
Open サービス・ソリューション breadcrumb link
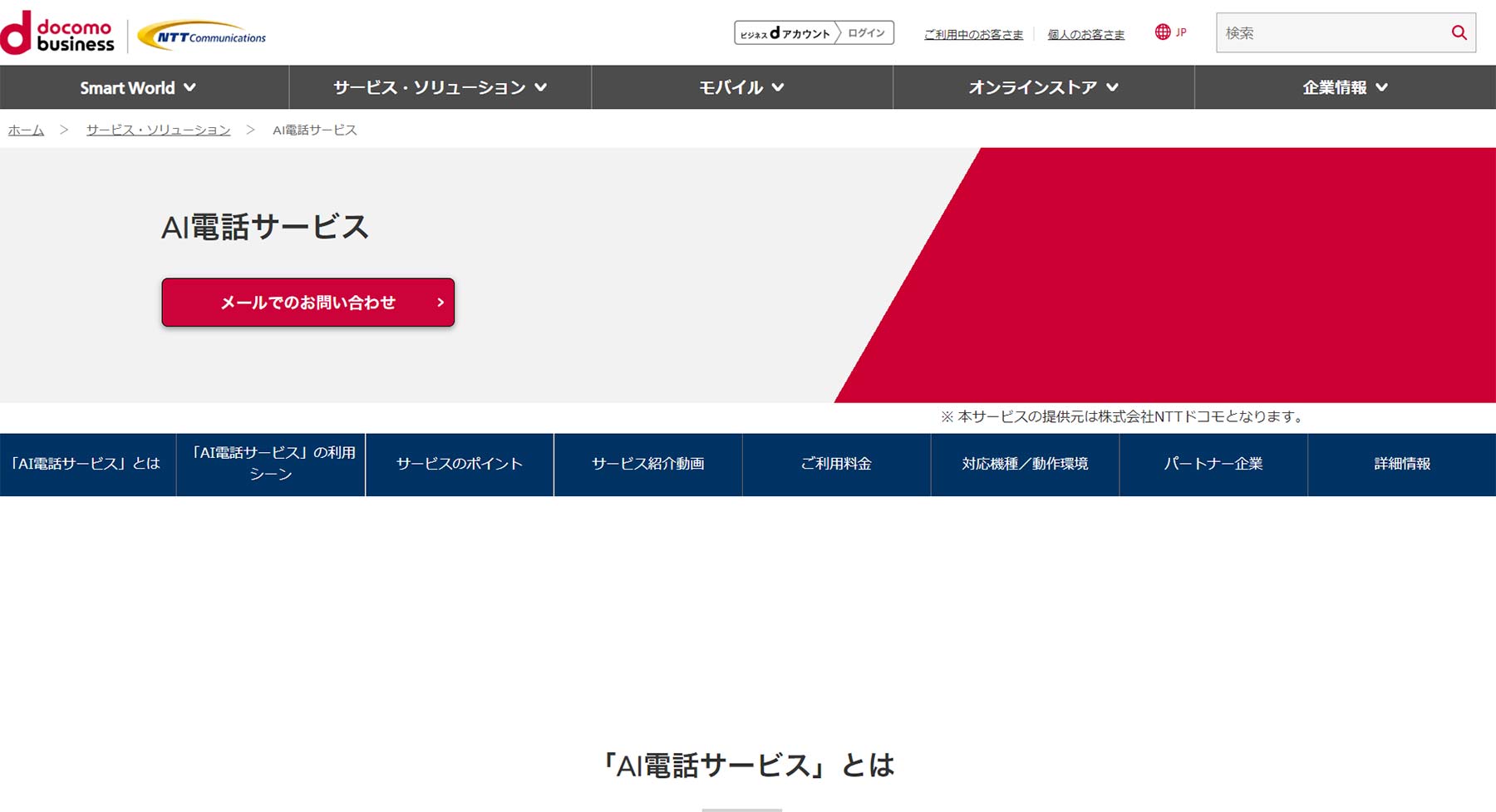coord(158,130)
